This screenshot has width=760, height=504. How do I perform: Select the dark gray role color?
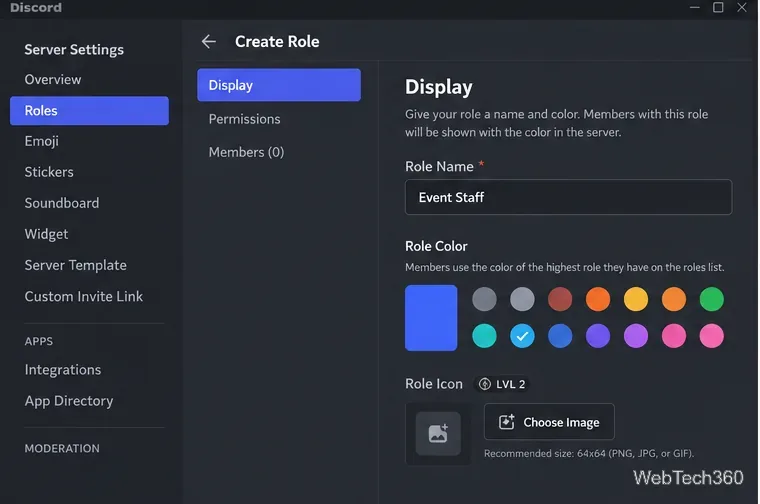(484, 299)
